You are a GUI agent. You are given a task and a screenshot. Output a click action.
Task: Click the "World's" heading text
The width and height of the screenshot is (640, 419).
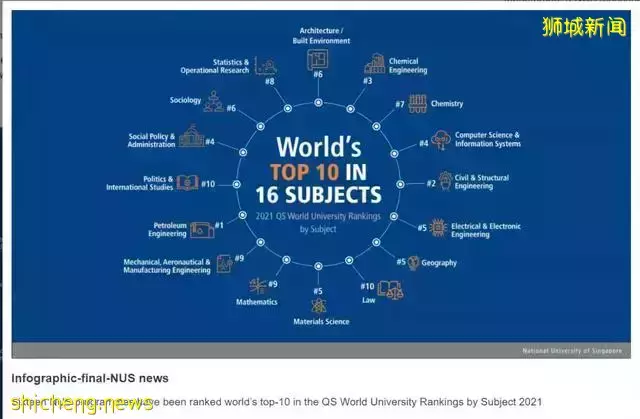319,147
